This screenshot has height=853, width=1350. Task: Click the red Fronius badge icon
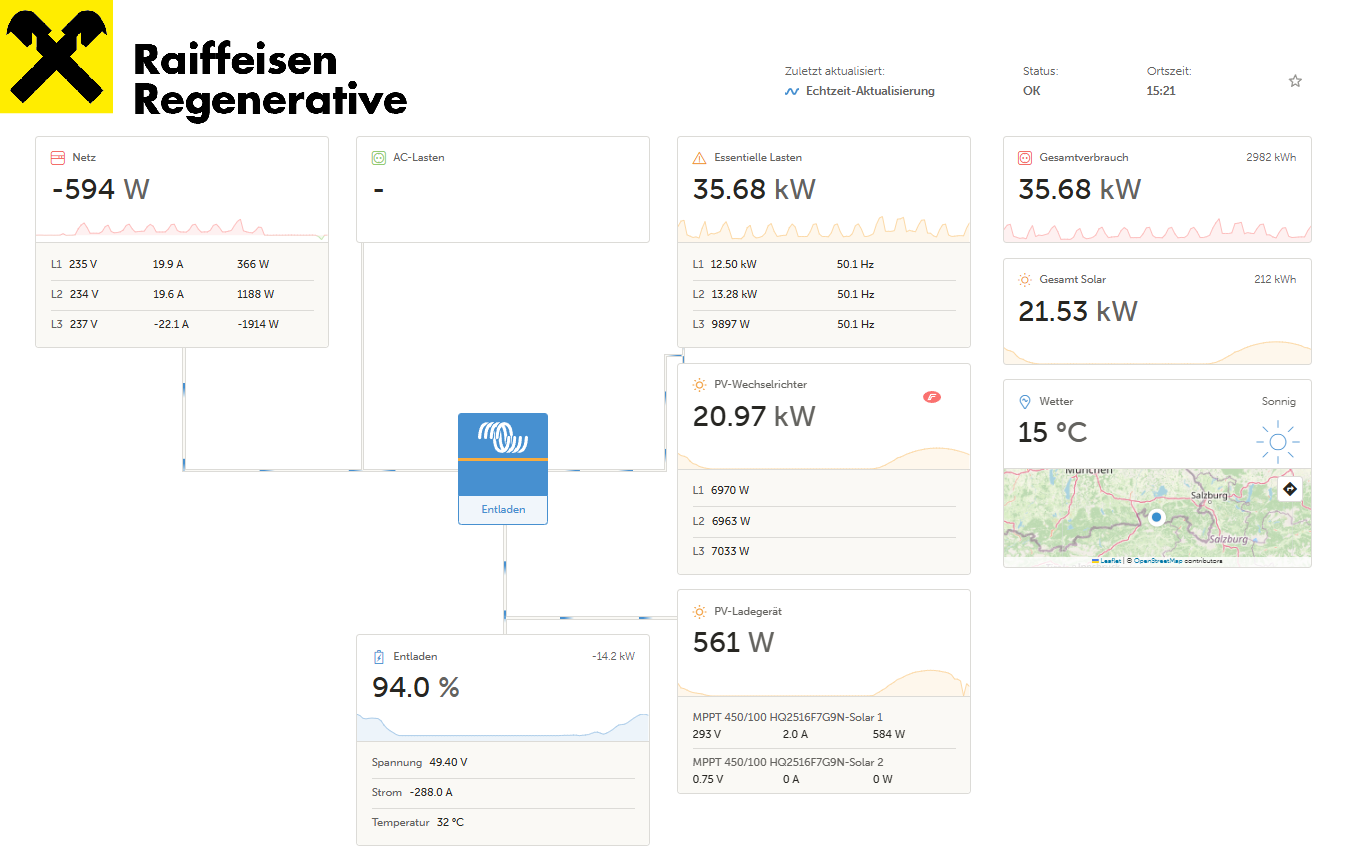pyautogui.click(x=931, y=397)
